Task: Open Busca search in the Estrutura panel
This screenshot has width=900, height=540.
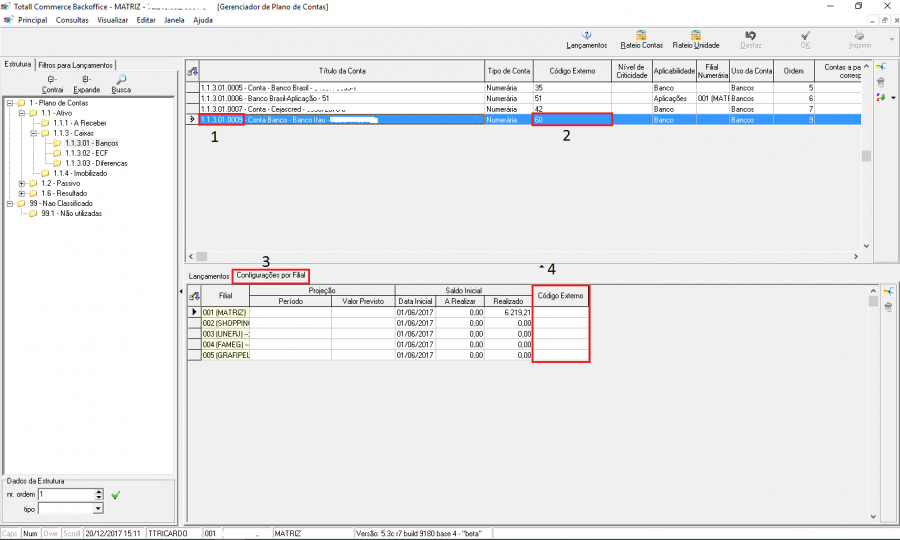Action: coord(121,84)
